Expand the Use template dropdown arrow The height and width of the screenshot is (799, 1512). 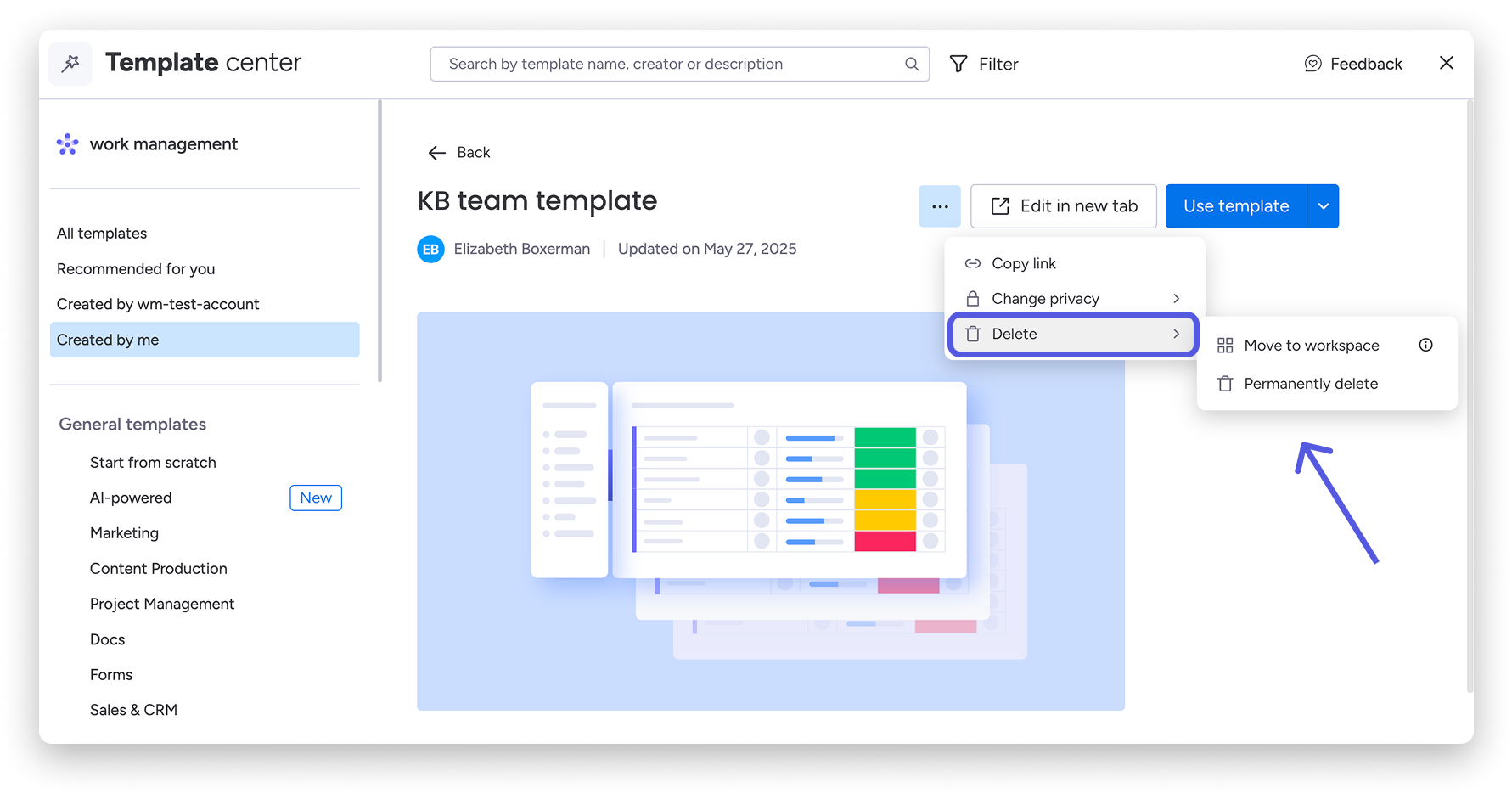click(1324, 206)
